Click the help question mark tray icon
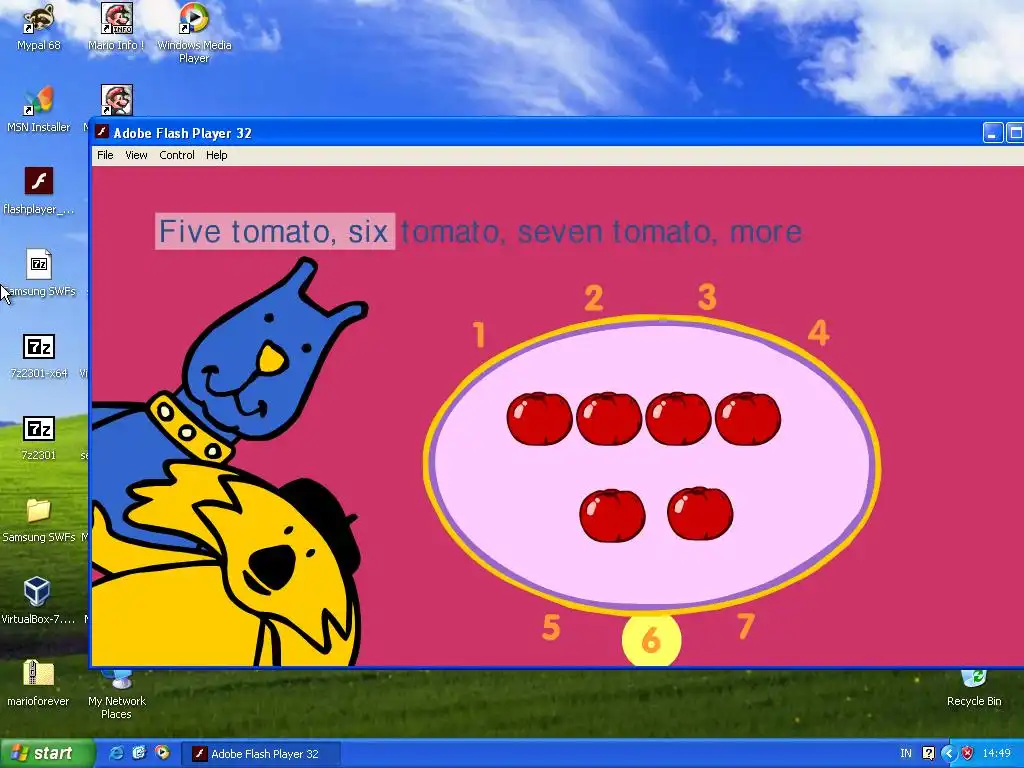1024x768 pixels. tap(928, 754)
